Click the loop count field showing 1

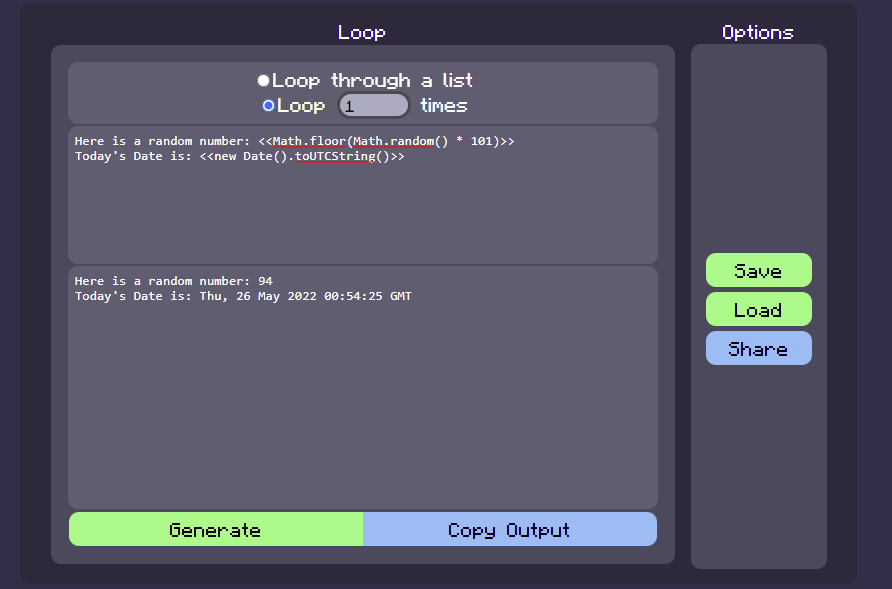[x=372, y=105]
